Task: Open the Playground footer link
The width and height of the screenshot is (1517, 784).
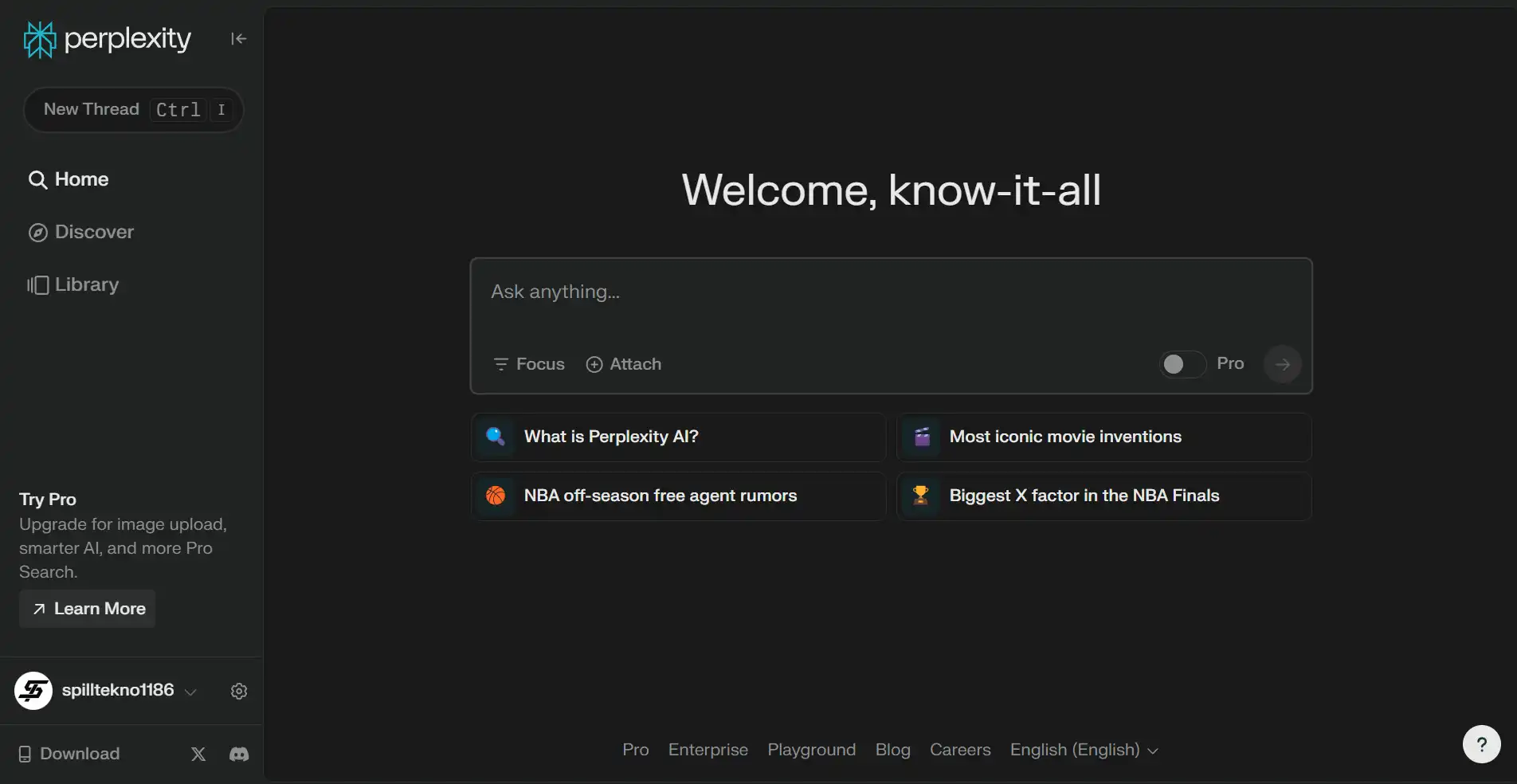Action: coord(812,750)
